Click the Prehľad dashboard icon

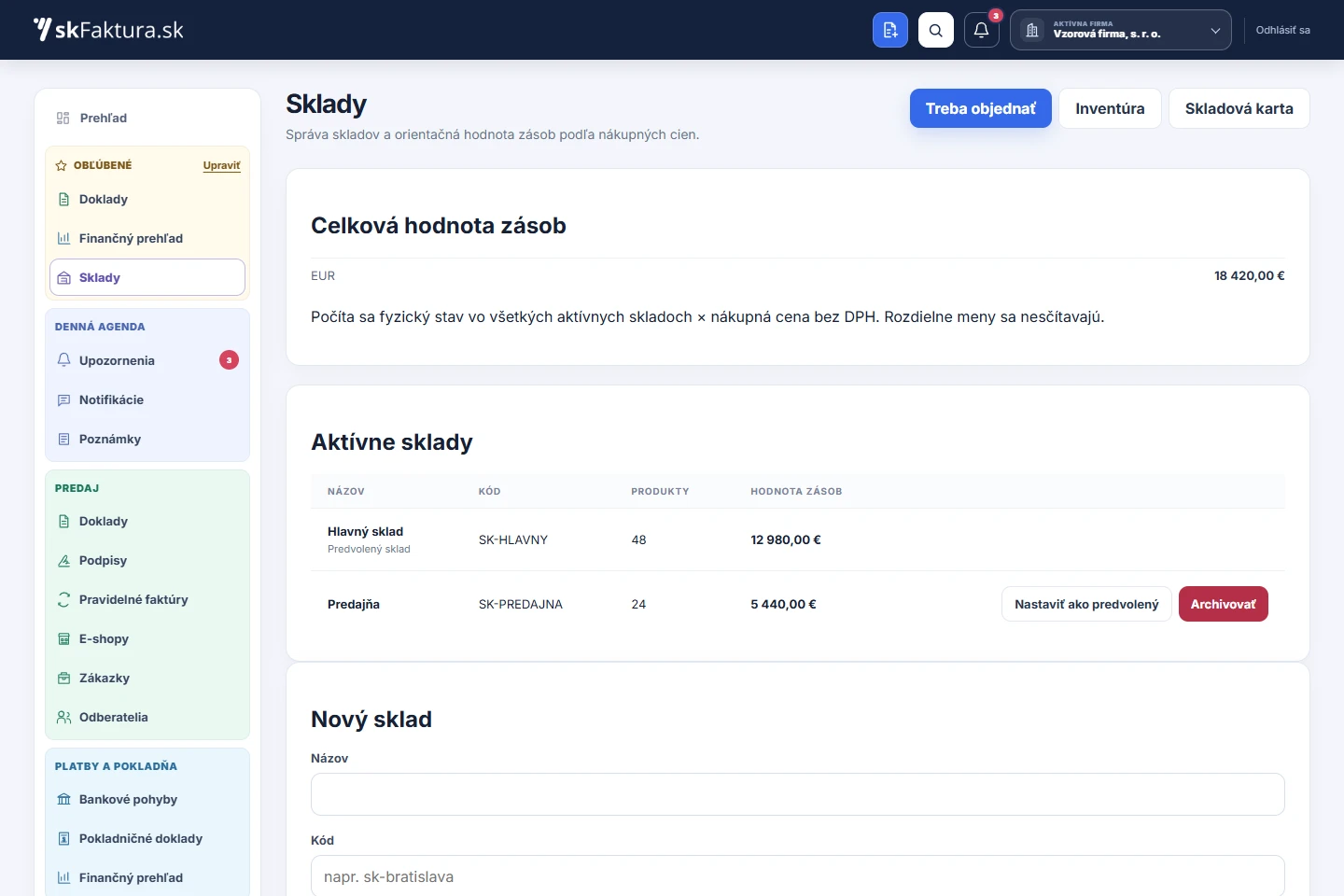click(x=63, y=119)
